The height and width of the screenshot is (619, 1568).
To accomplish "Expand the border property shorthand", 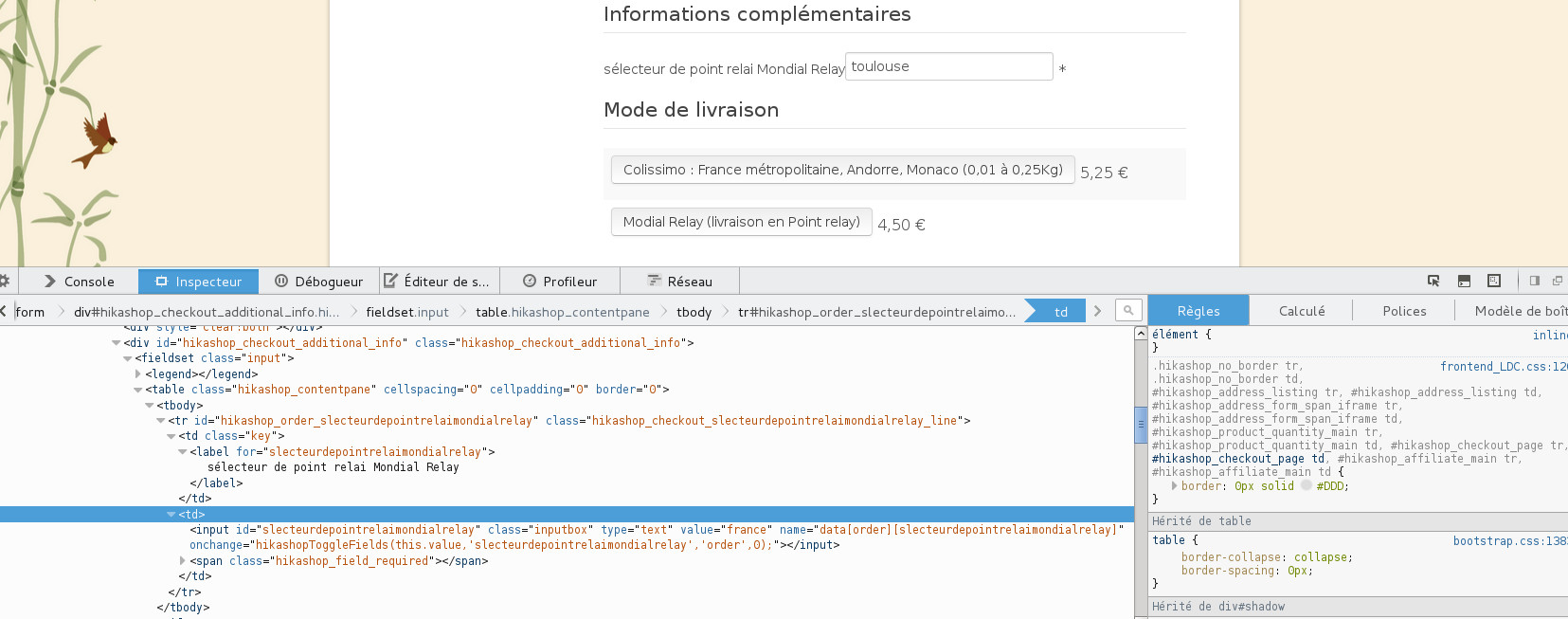I will click(x=1175, y=485).
